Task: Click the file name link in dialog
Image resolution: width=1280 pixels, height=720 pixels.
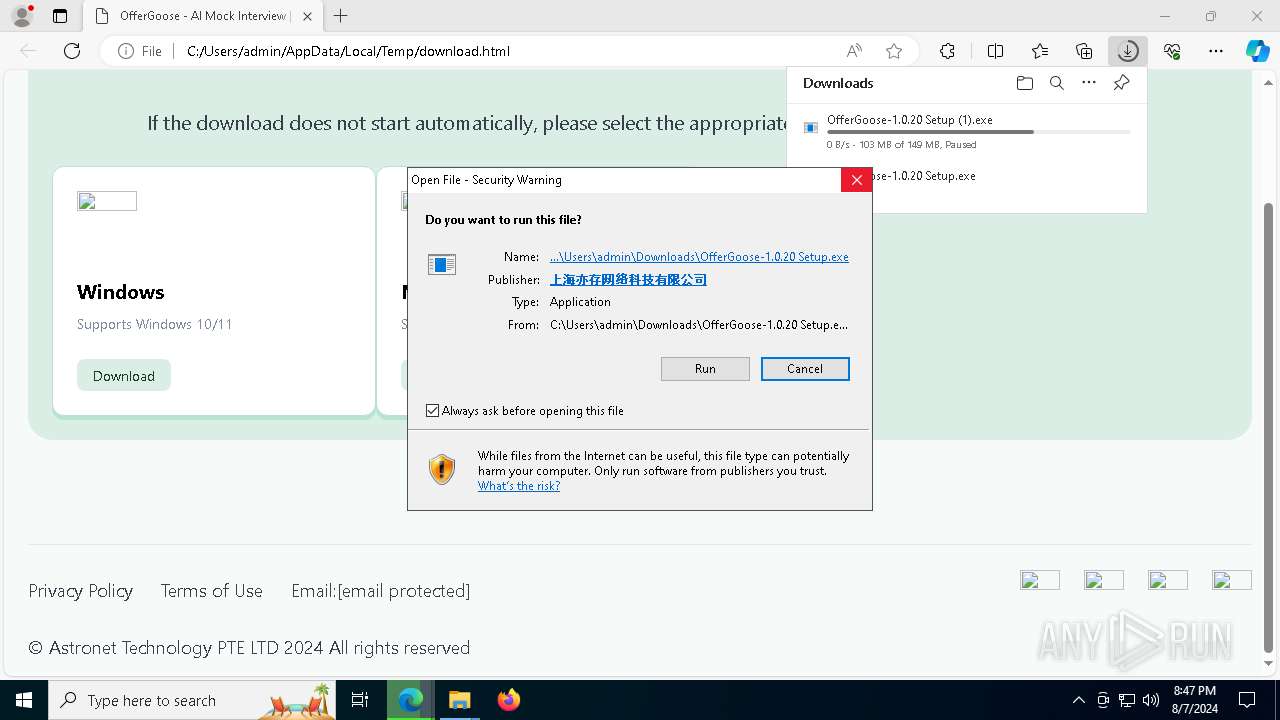Action: point(699,257)
